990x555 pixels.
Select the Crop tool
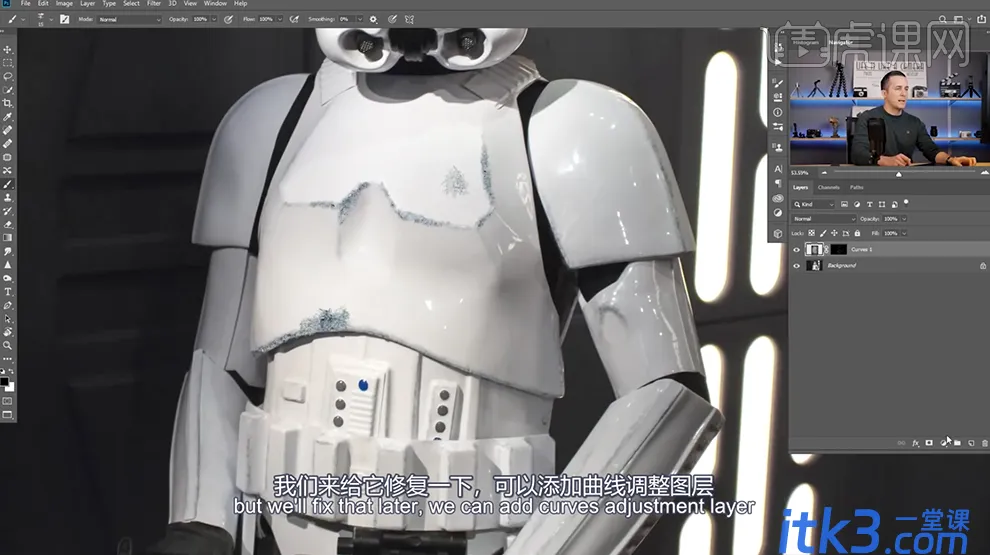[x=8, y=104]
